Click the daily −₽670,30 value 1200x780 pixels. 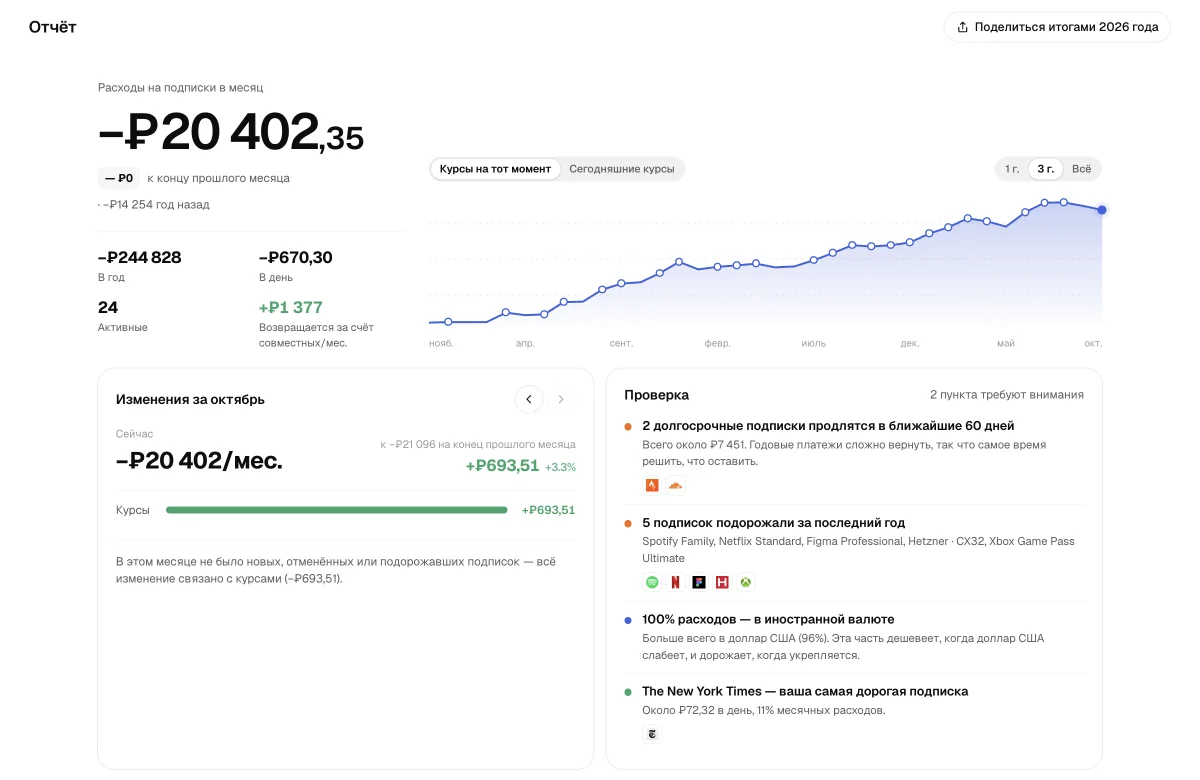tap(296, 258)
